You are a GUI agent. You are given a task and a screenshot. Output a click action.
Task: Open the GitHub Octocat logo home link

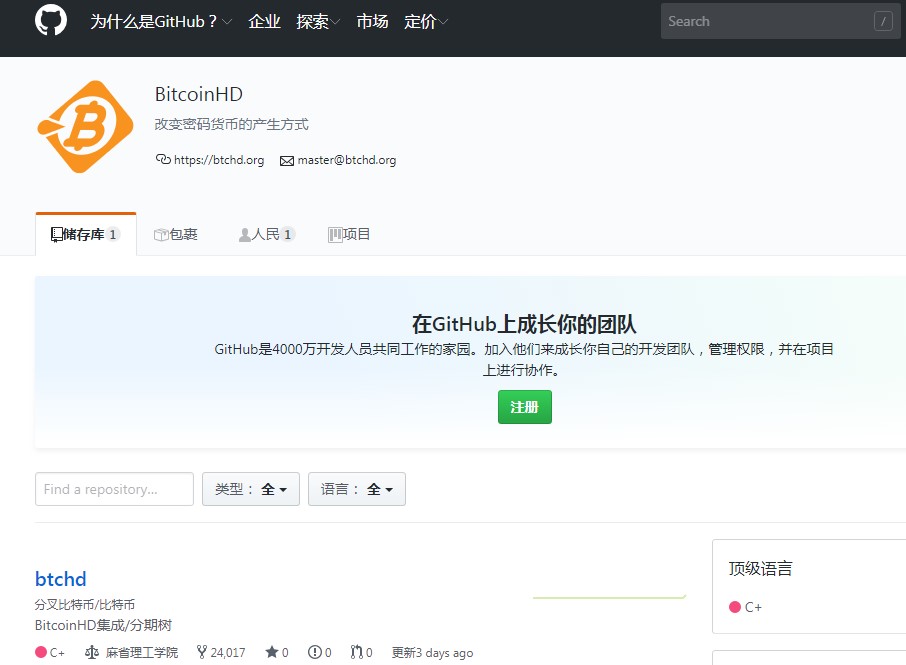pos(51,20)
